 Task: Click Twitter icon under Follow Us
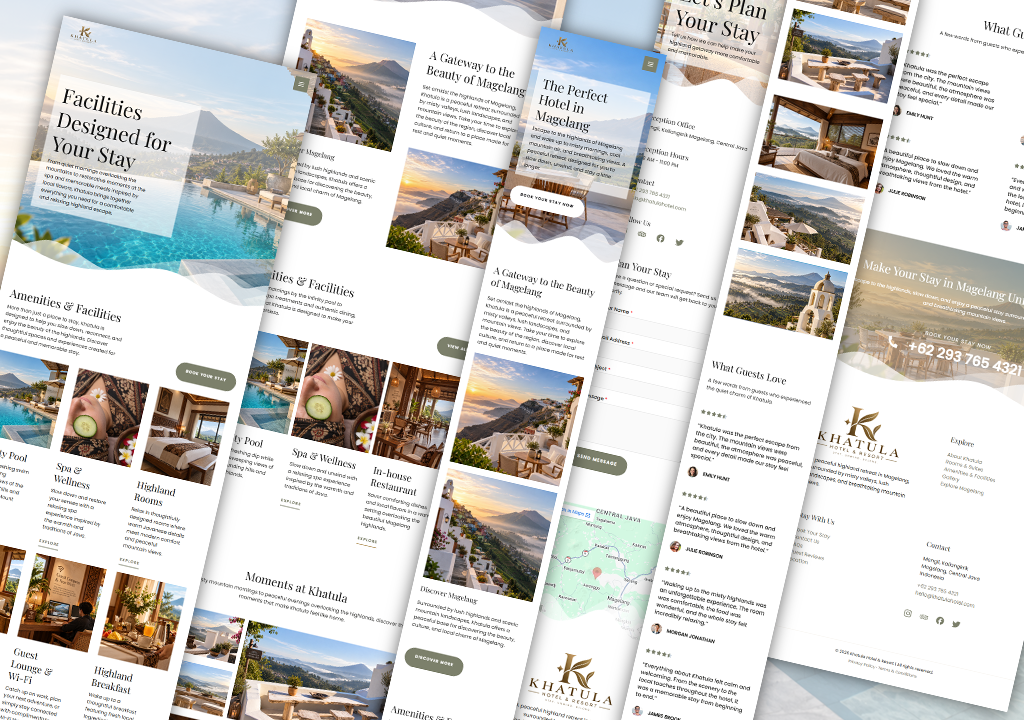(x=679, y=242)
